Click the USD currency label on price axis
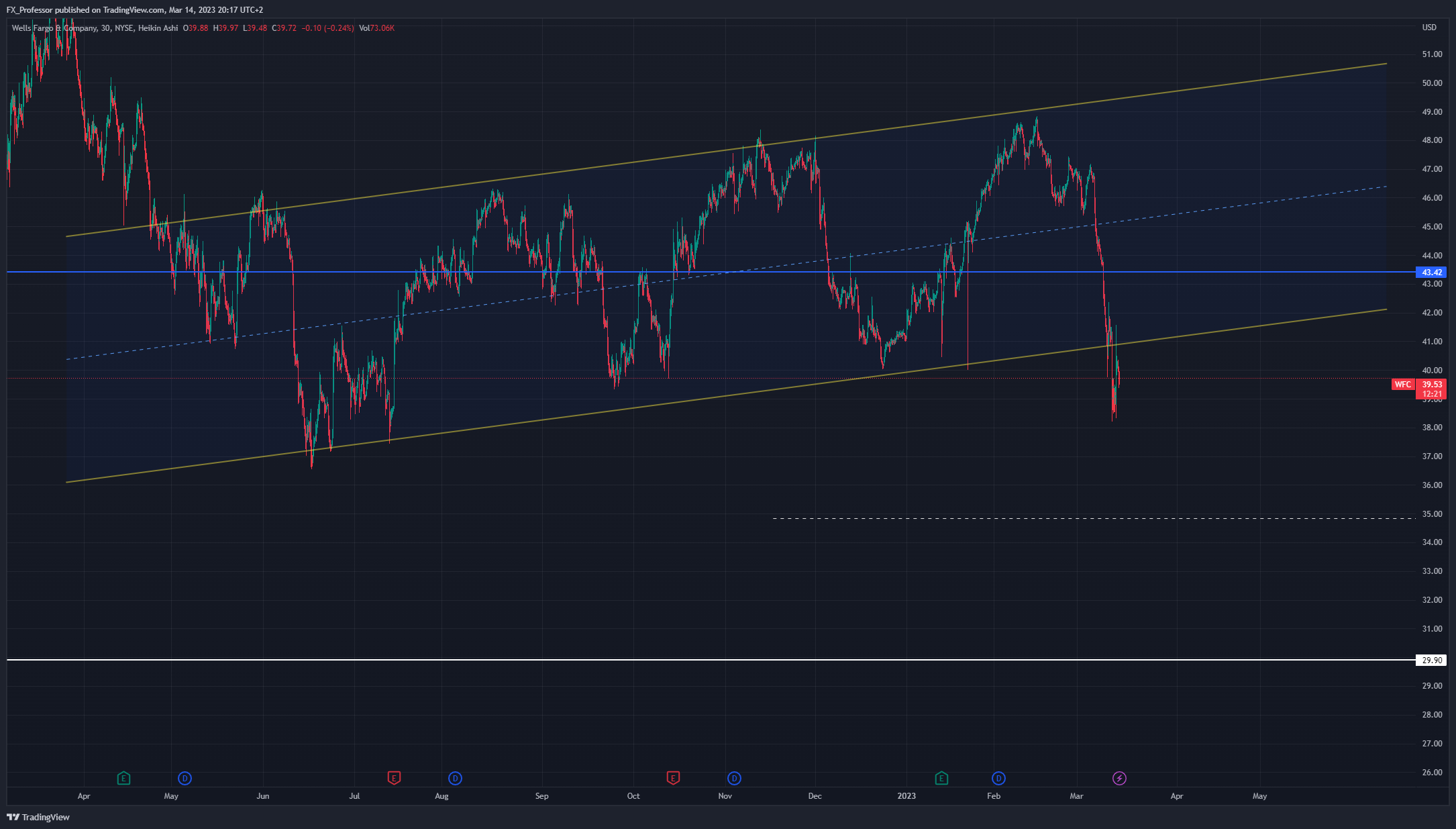Image resolution: width=1456 pixels, height=829 pixels. (x=1429, y=28)
